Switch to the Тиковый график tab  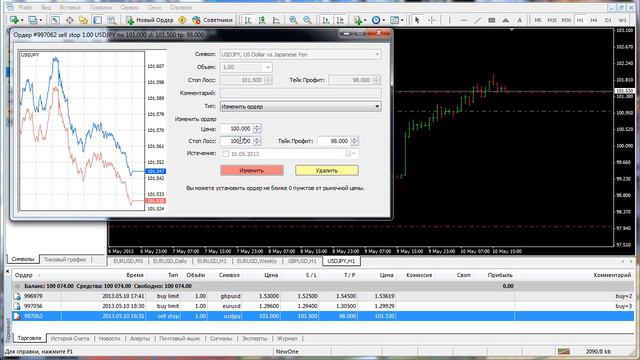coord(65,259)
